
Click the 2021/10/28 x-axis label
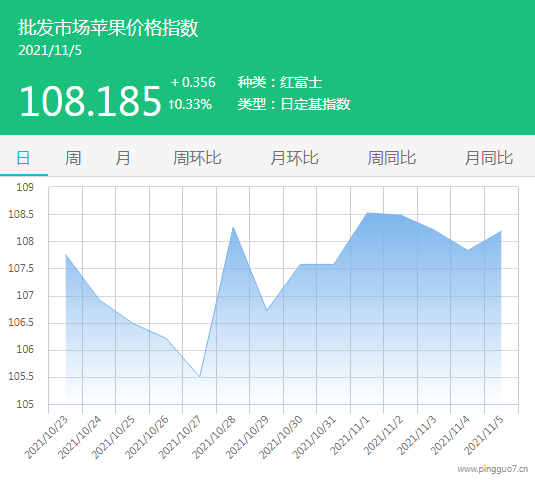pos(214,437)
